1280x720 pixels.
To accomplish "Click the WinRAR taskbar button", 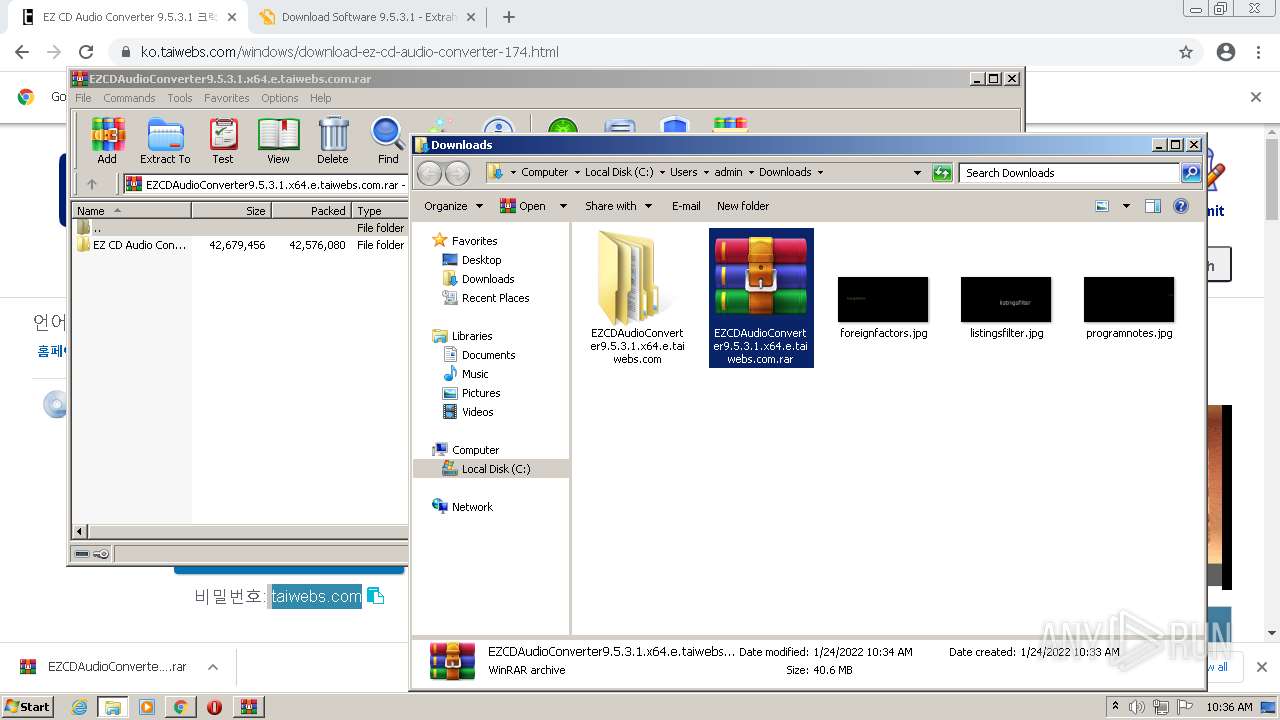I will (249, 707).
